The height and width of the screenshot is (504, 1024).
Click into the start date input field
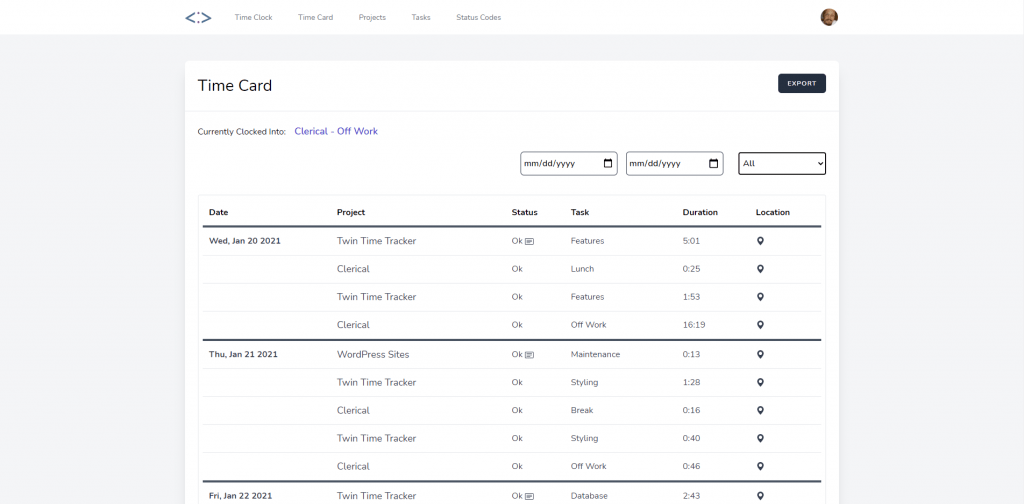558,163
